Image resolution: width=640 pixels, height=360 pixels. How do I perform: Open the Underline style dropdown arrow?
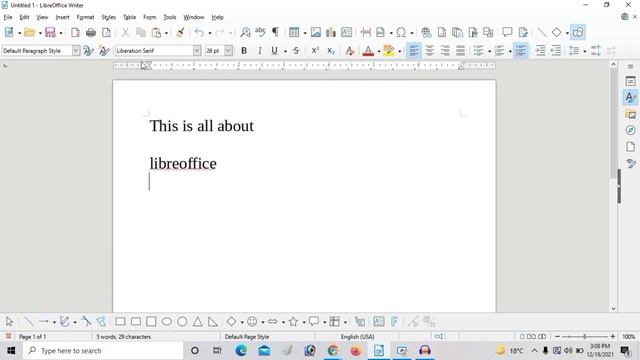tap(285, 51)
